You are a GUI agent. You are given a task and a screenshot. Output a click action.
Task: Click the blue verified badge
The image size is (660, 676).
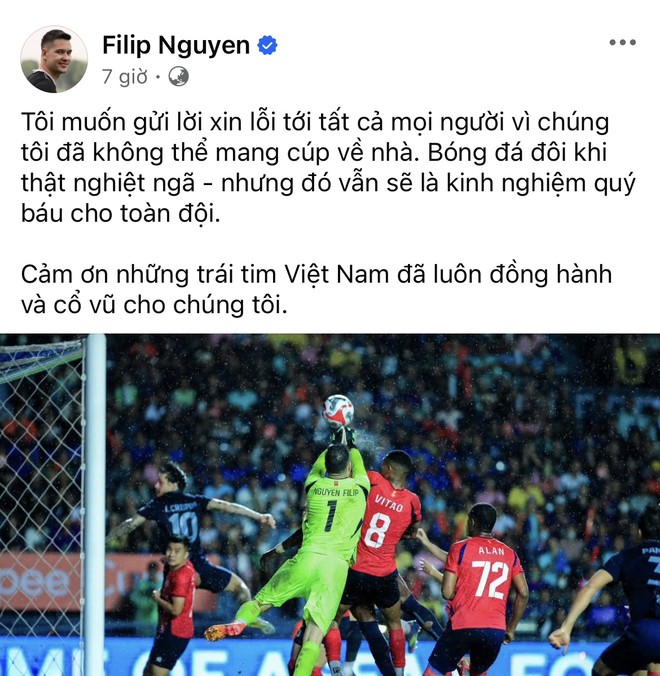coord(267,45)
